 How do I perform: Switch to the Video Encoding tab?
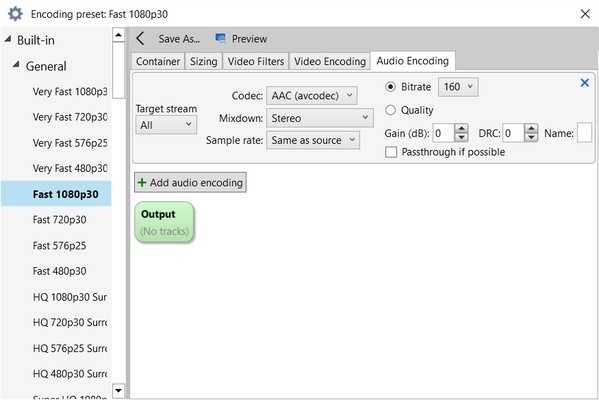(x=330, y=62)
